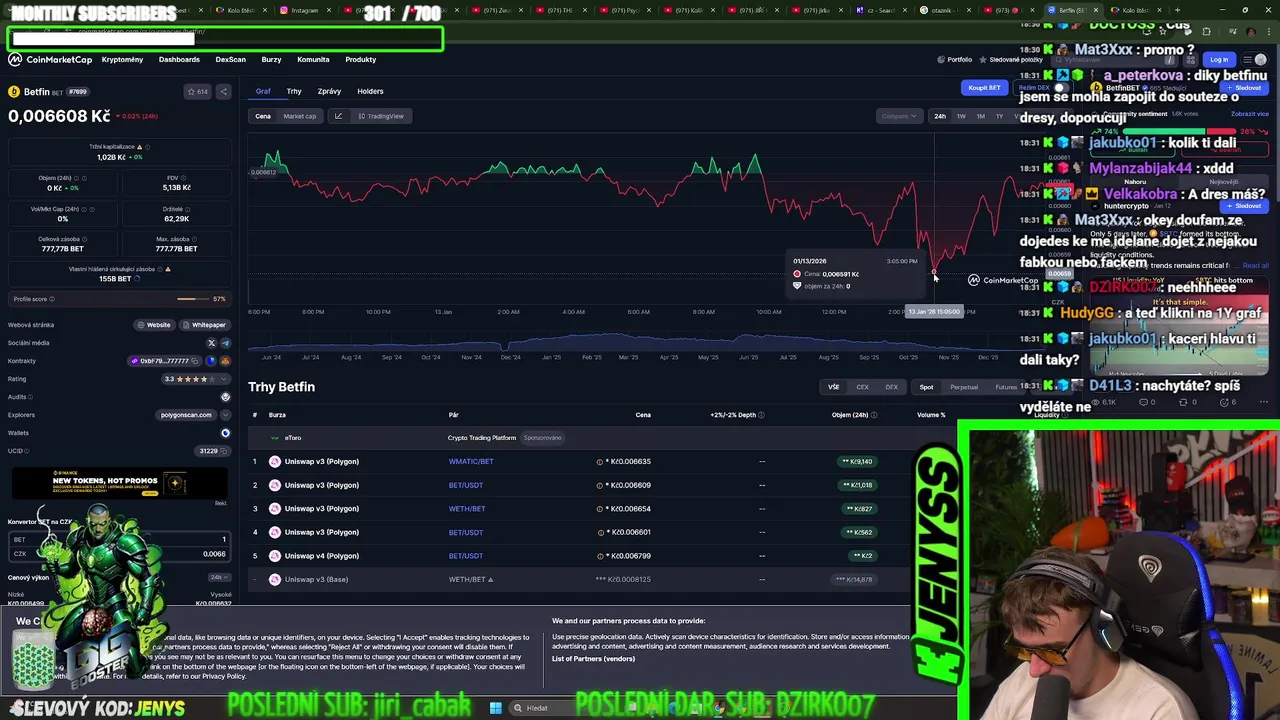Open WMATIC/BET pair link
Image resolution: width=1280 pixels, height=720 pixels.
tap(471, 462)
